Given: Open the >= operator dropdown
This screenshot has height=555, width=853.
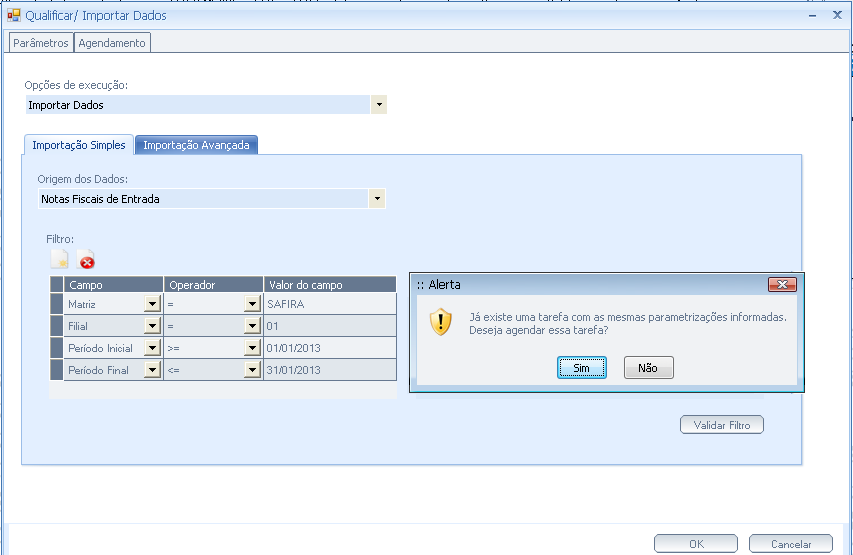Looking at the screenshot, I should (252, 347).
